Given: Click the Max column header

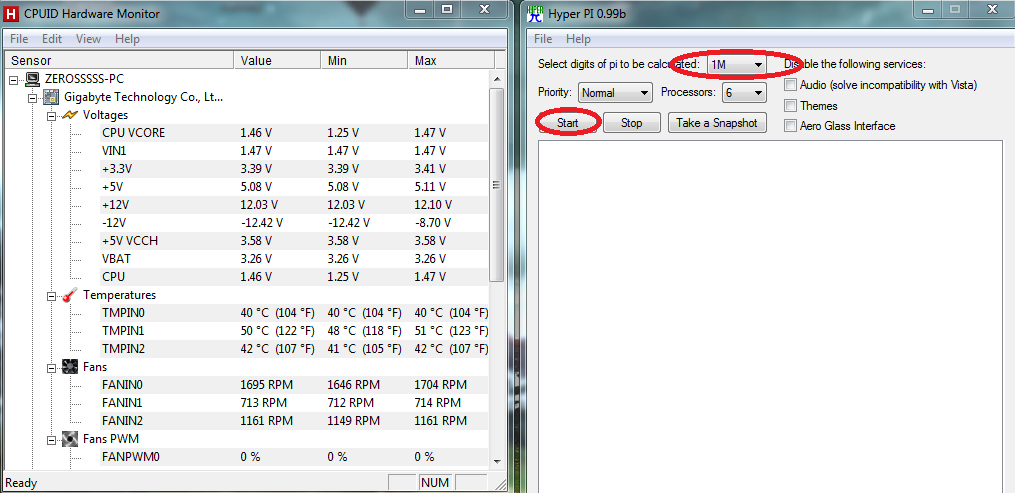Looking at the screenshot, I should [x=451, y=60].
